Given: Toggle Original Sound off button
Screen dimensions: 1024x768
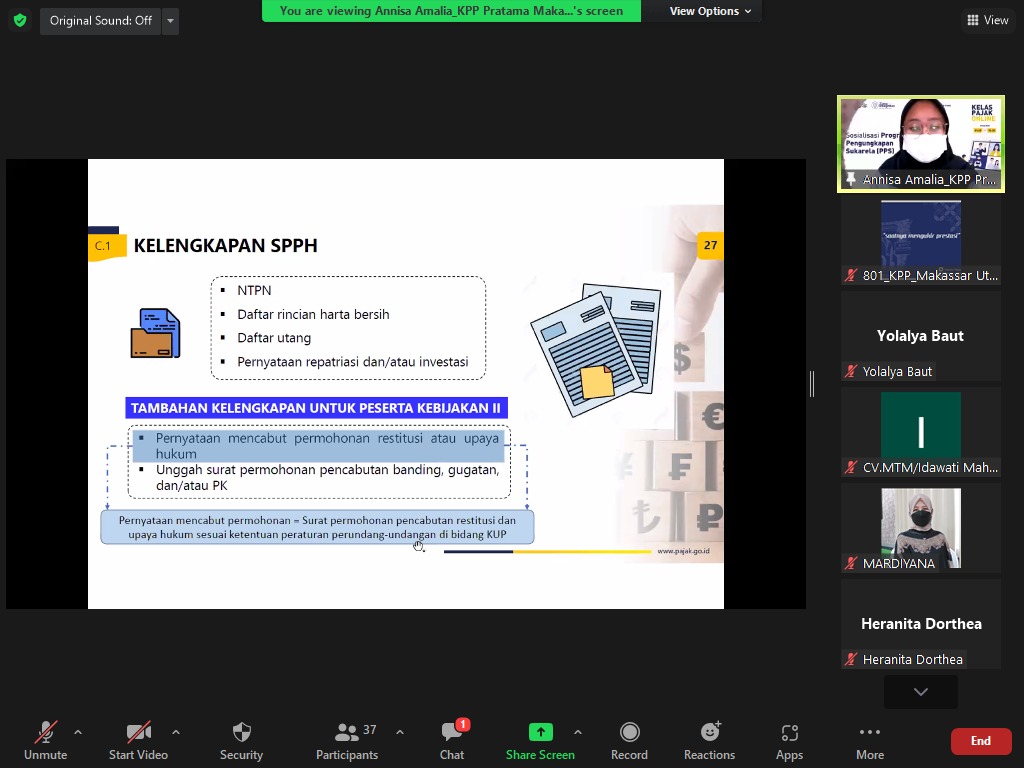Looking at the screenshot, I should [100, 20].
